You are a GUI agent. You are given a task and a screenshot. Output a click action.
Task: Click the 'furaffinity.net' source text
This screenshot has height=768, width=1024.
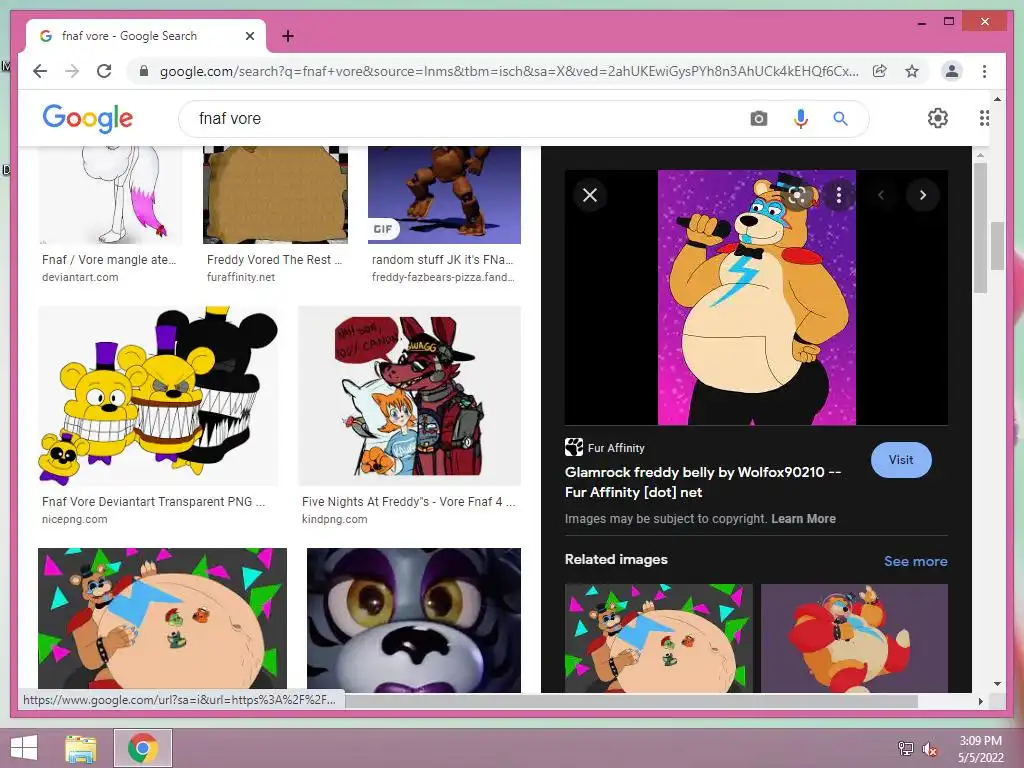click(241, 277)
